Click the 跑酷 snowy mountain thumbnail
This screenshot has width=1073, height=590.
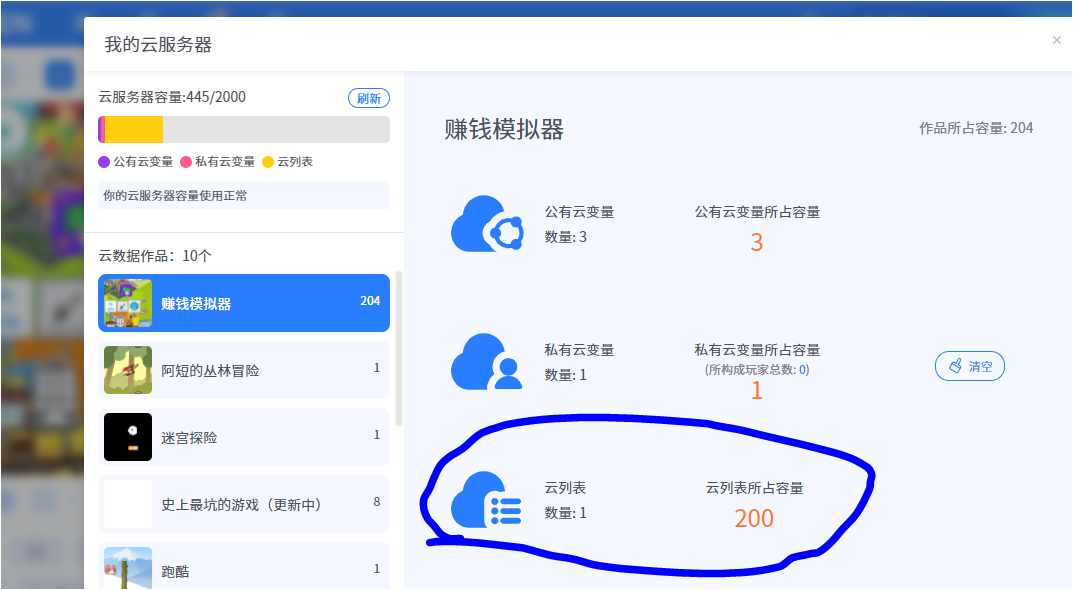point(128,568)
